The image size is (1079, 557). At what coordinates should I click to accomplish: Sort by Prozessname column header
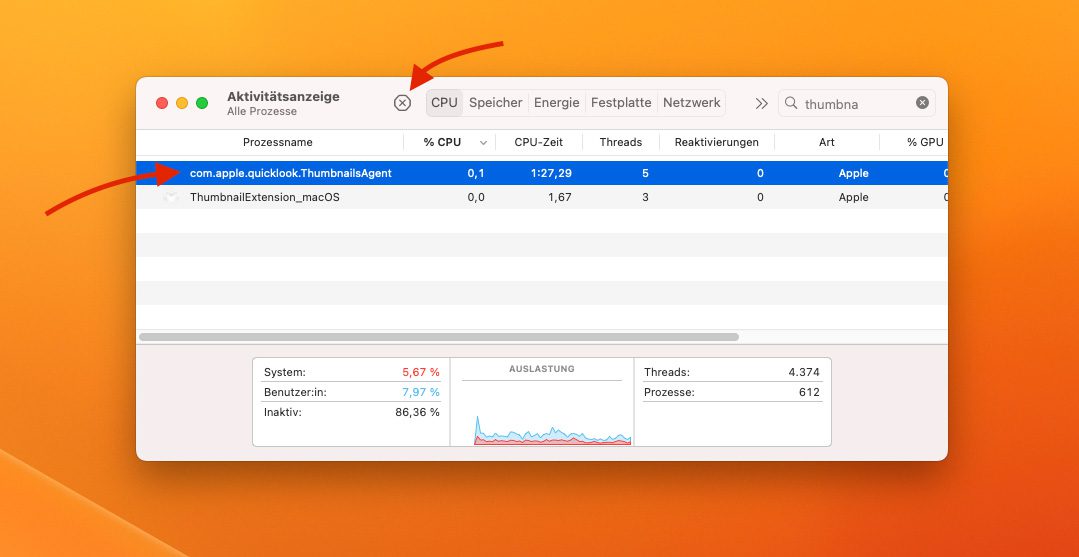(277, 143)
